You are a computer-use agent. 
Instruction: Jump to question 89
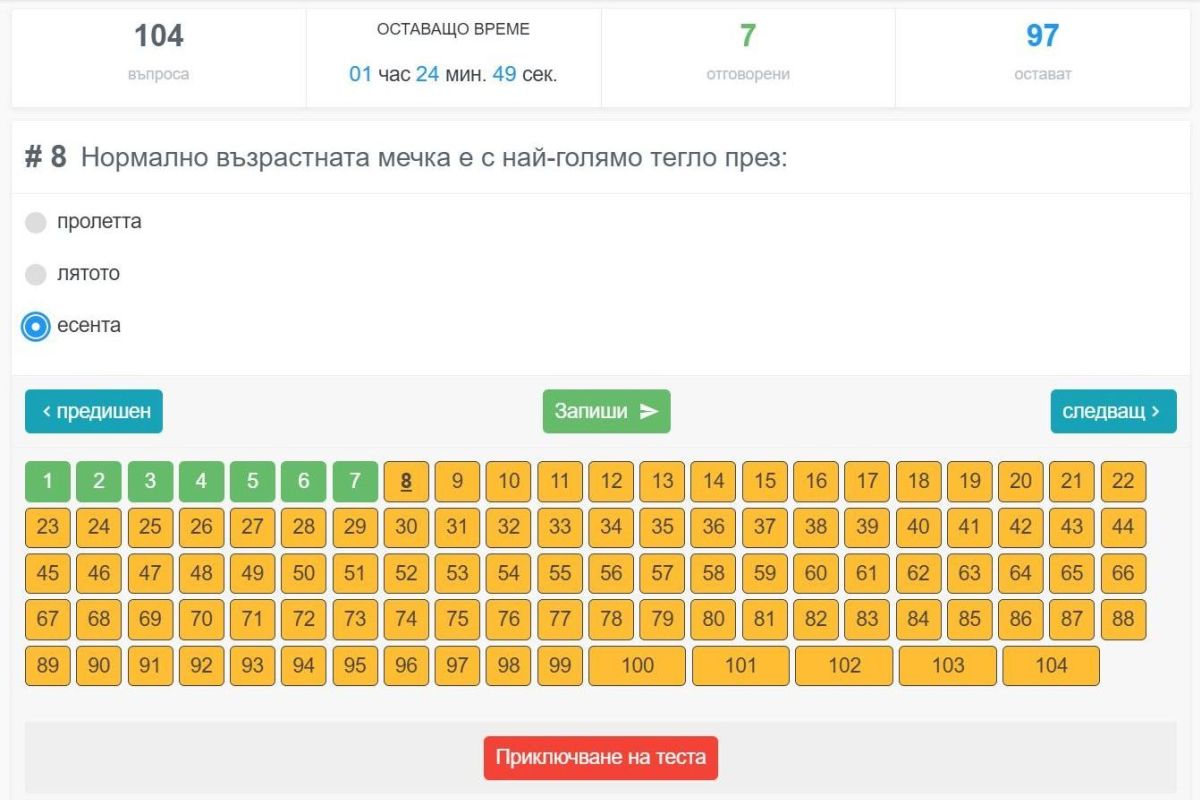[48, 665]
